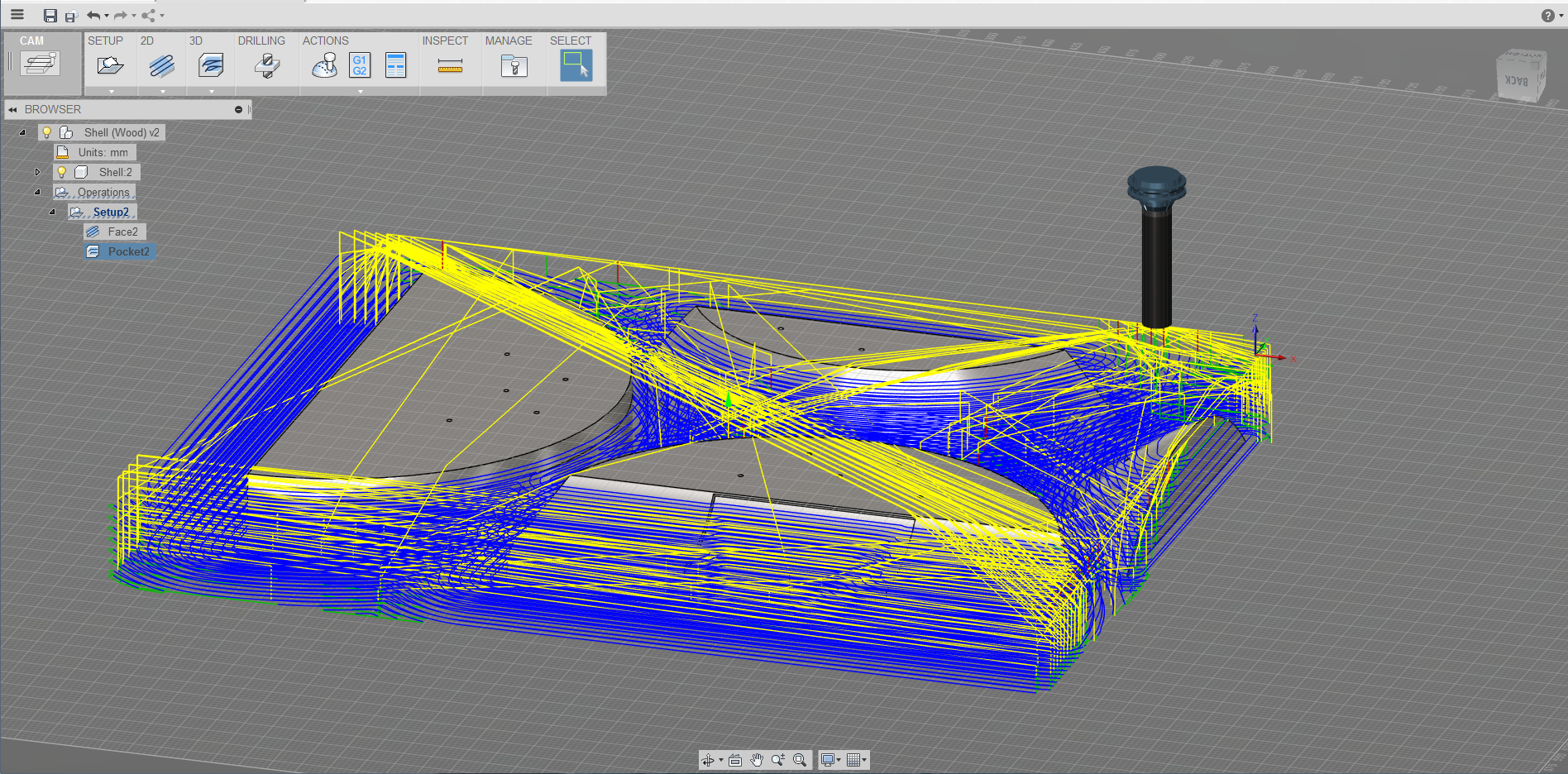Screen dimensions: 1568x774
Task: Open the Display Settings monitor icon
Action: (829, 760)
